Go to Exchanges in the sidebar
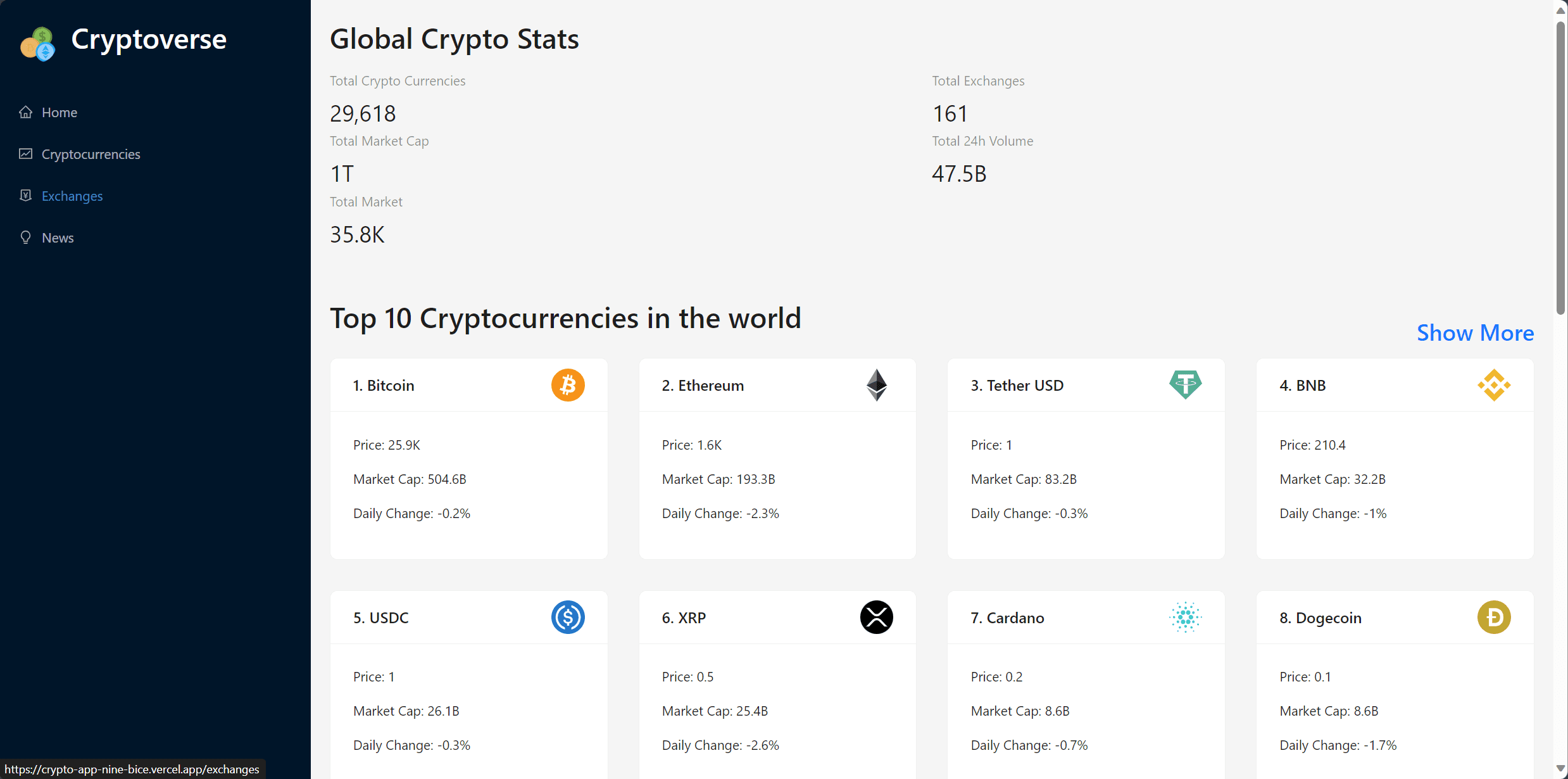Viewport: 1568px width, 779px height. (72, 196)
